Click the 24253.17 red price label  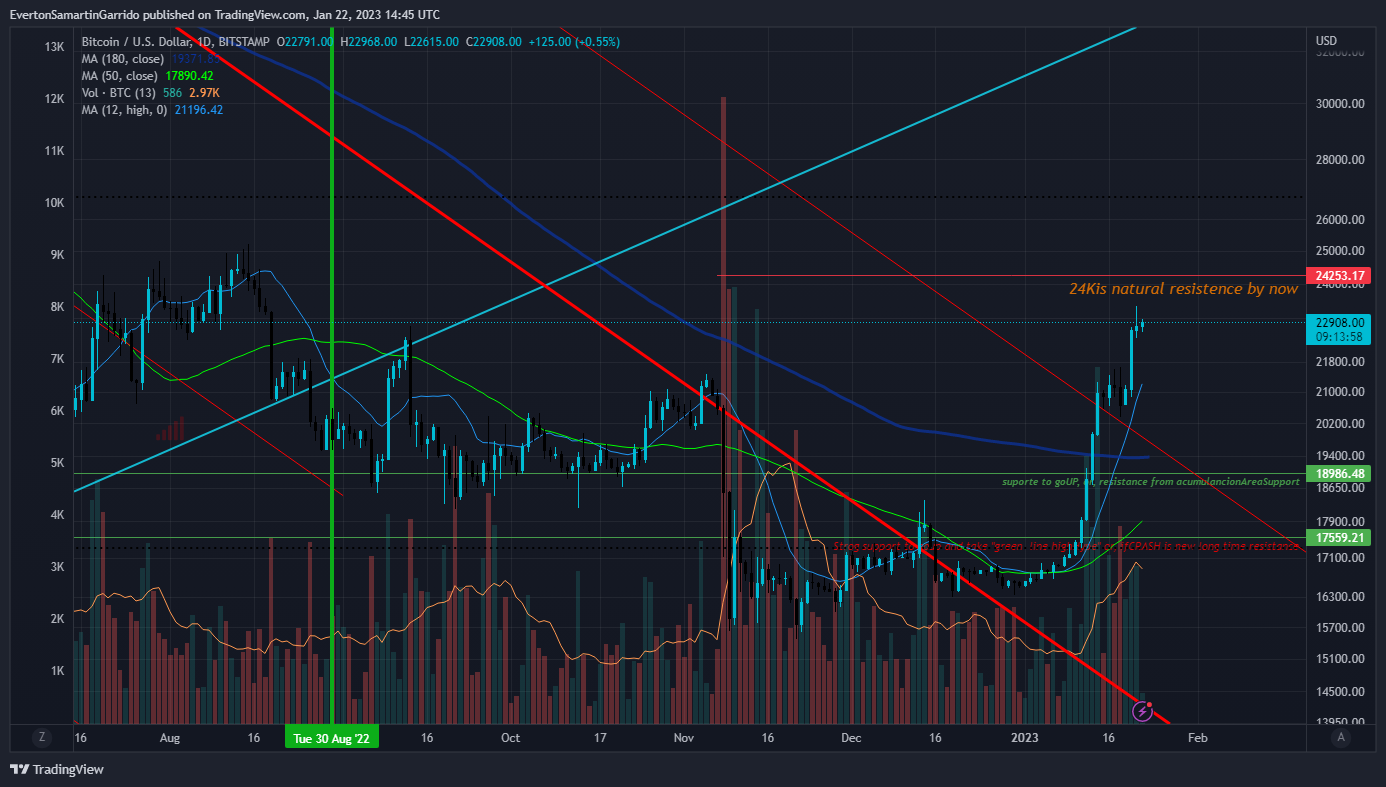[1338, 275]
